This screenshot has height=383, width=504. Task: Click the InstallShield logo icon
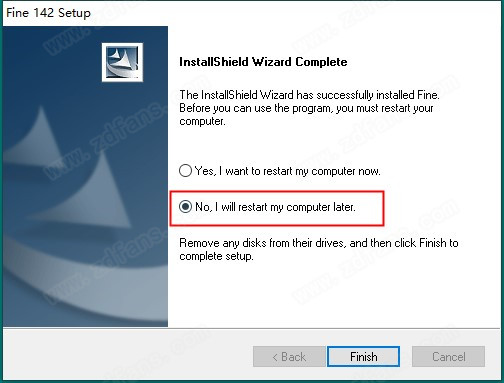pyautogui.click(x=122, y=62)
